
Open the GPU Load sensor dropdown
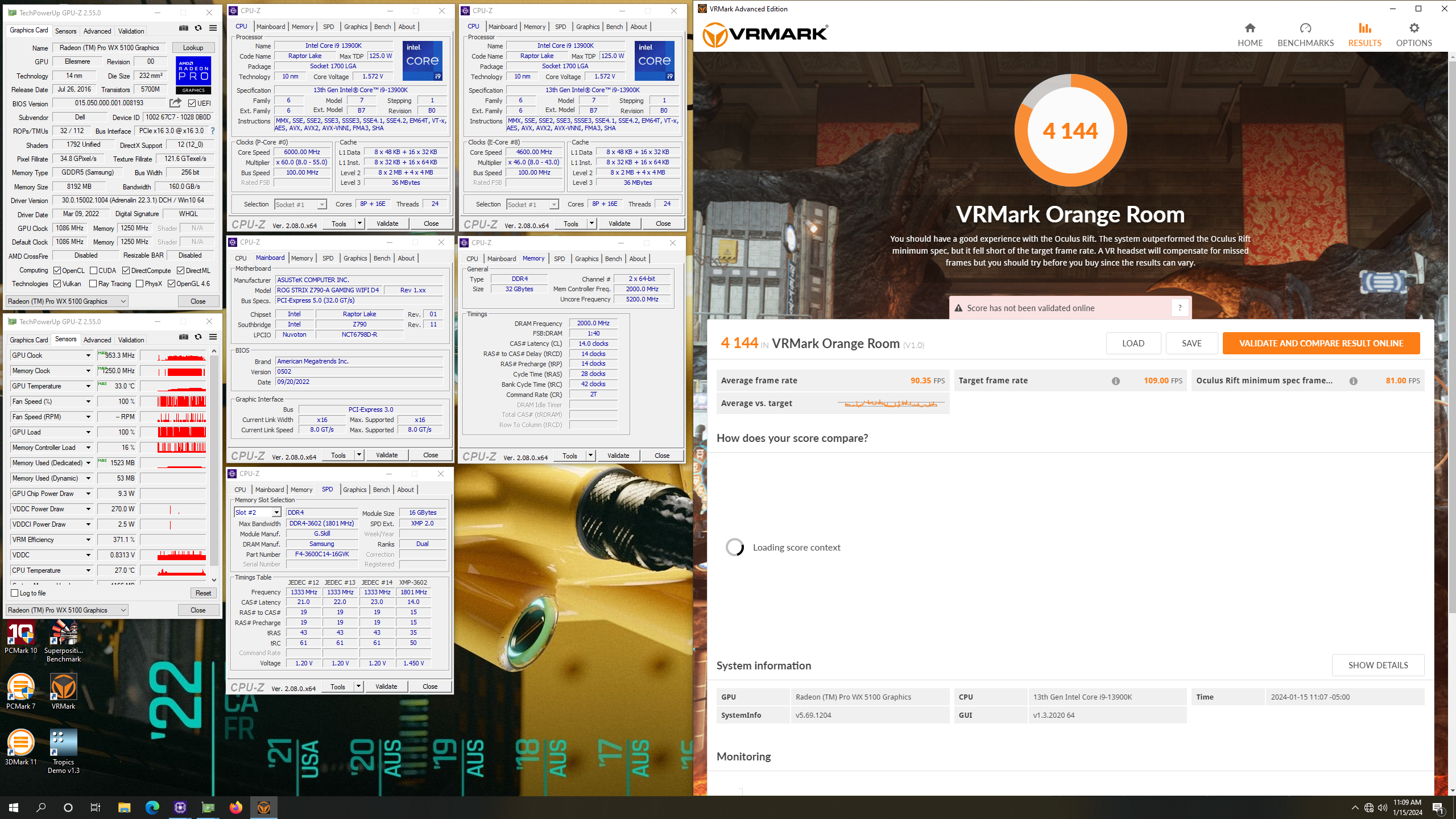coord(88,432)
